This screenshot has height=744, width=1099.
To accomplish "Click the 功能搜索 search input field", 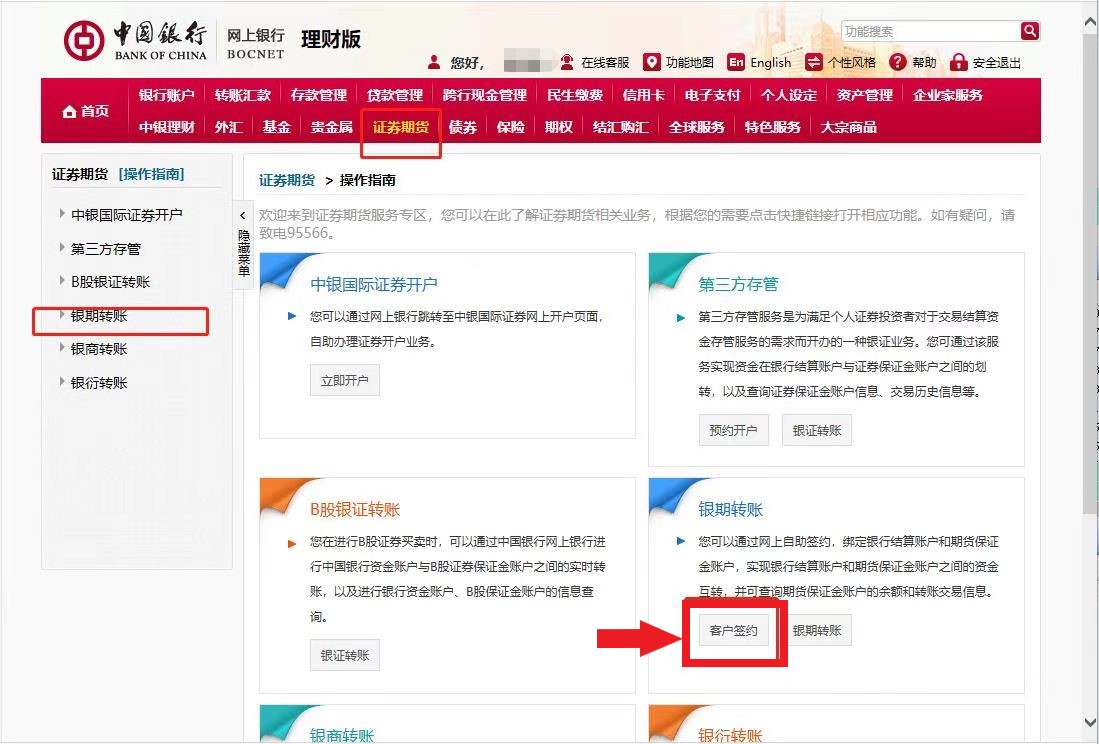I will point(930,31).
